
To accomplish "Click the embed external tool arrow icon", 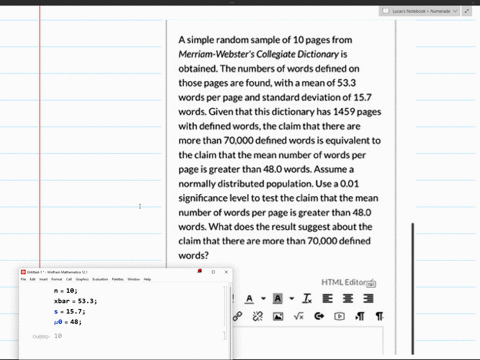I will (319, 316).
